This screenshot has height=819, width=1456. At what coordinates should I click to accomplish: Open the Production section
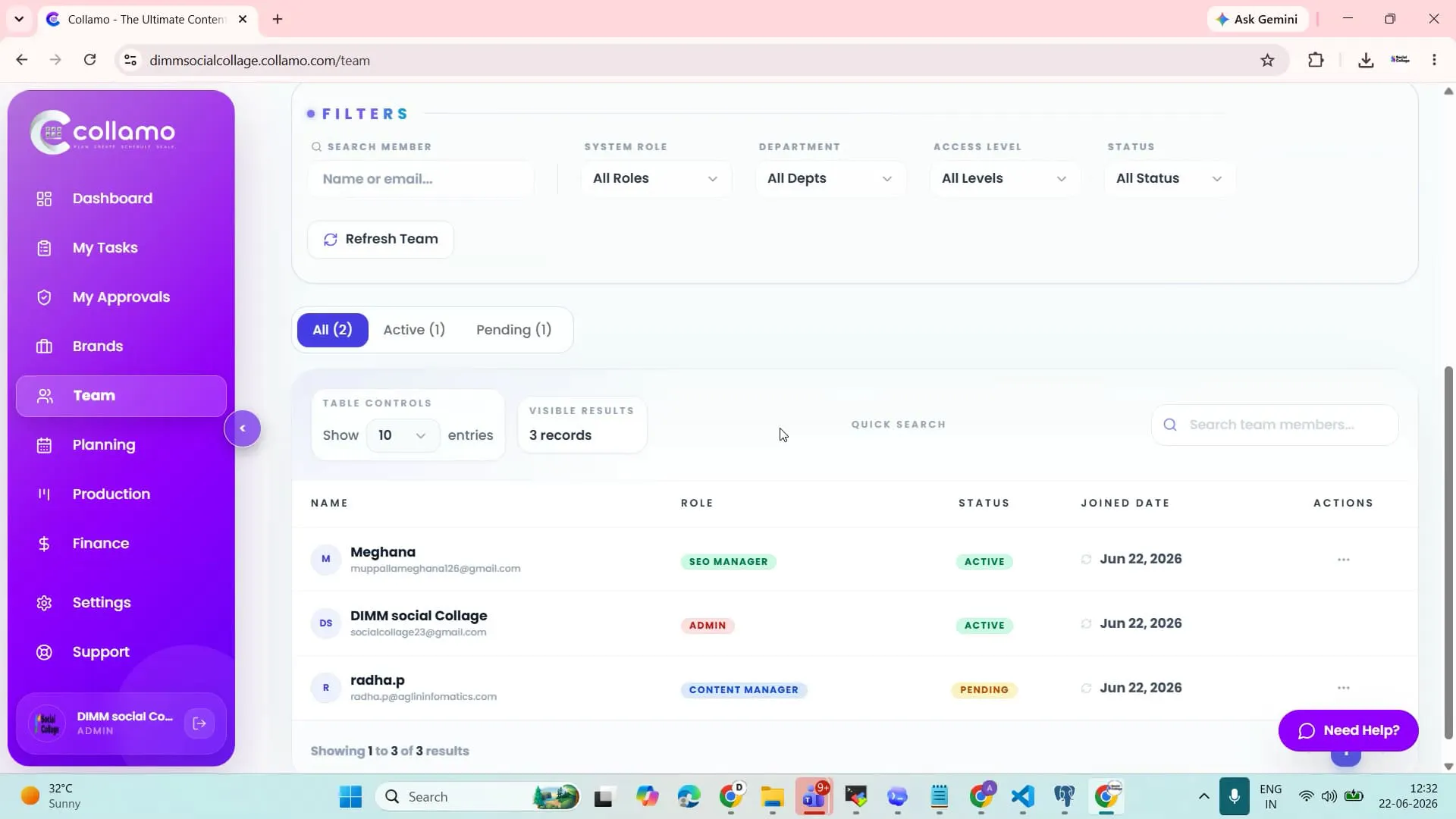pos(121,494)
